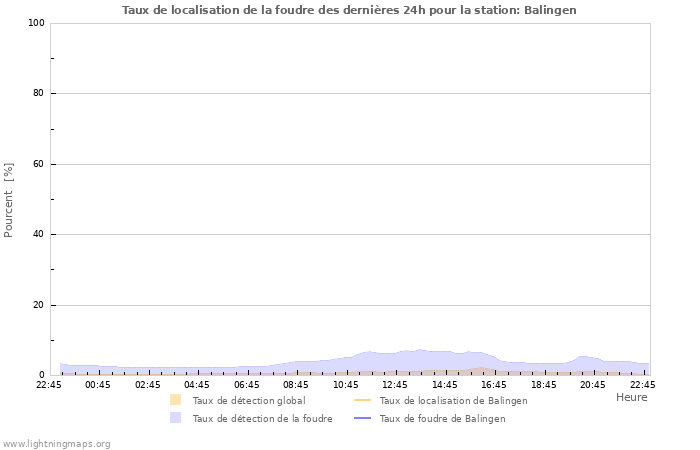Click the lavender 'Taux de détection de la foudre' swatch
The height and width of the screenshot is (450, 700).
click(x=175, y=418)
